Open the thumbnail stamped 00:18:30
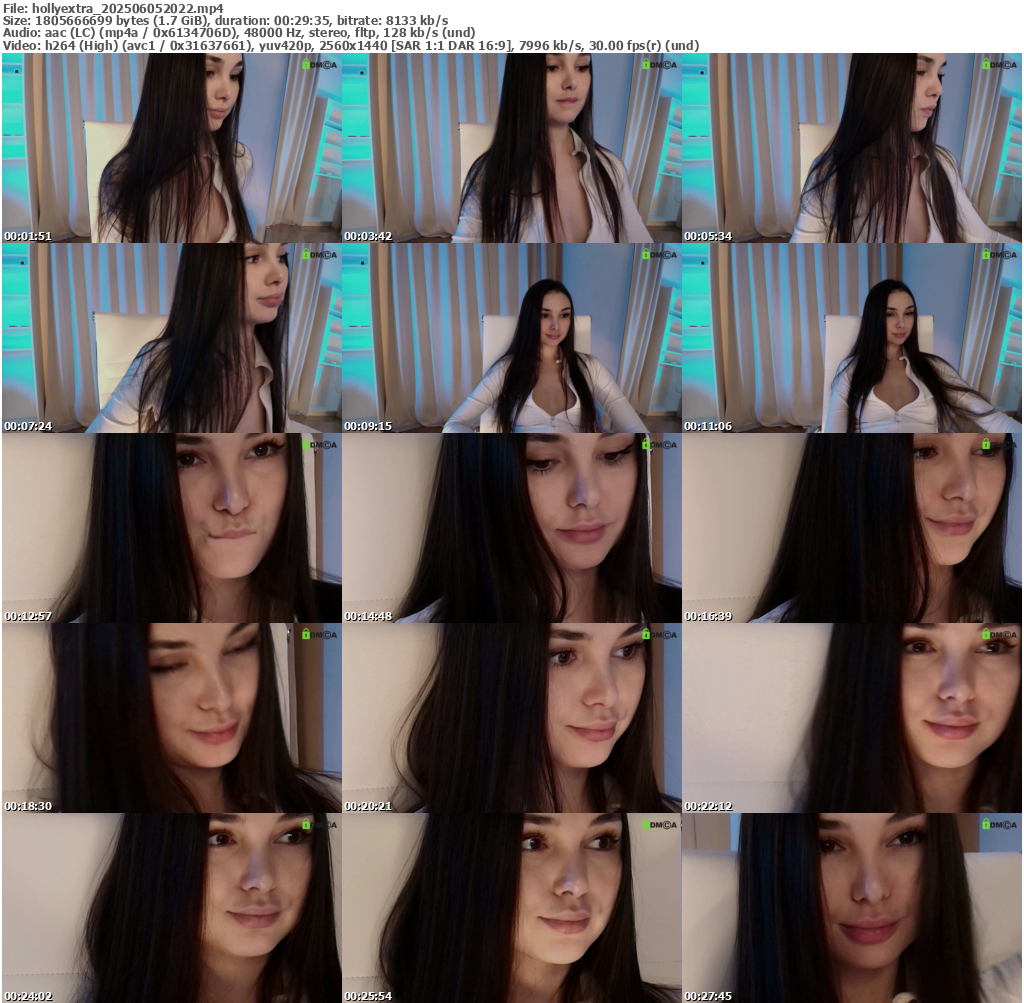The height and width of the screenshot is (1003, 1024). (172, 718)
